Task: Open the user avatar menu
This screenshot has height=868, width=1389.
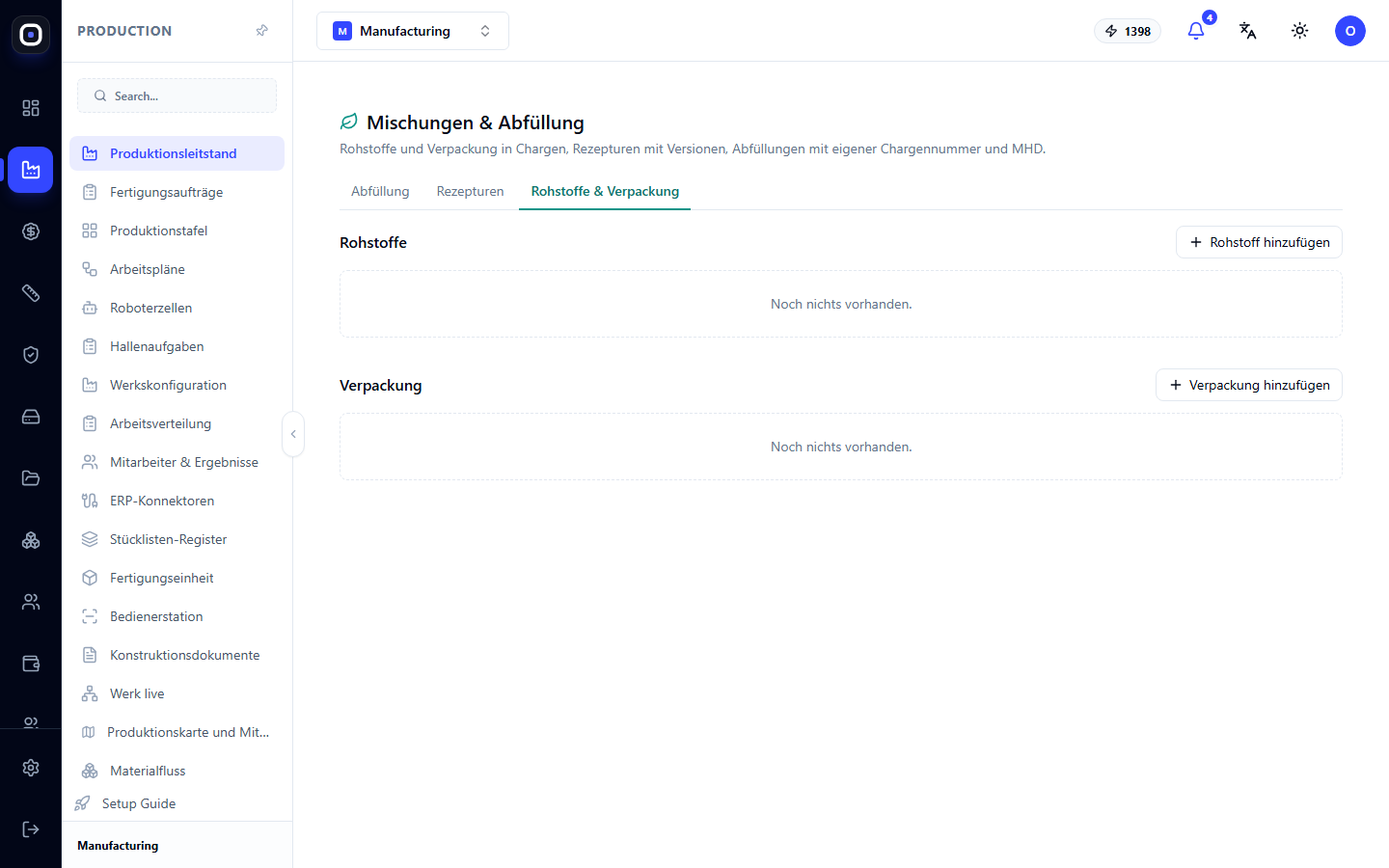Action: click(x=1350, y=31)
